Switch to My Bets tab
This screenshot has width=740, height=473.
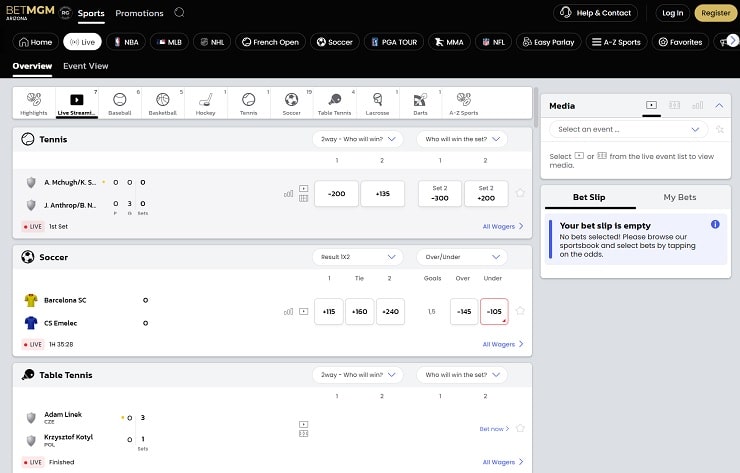(x=680, y=197)
